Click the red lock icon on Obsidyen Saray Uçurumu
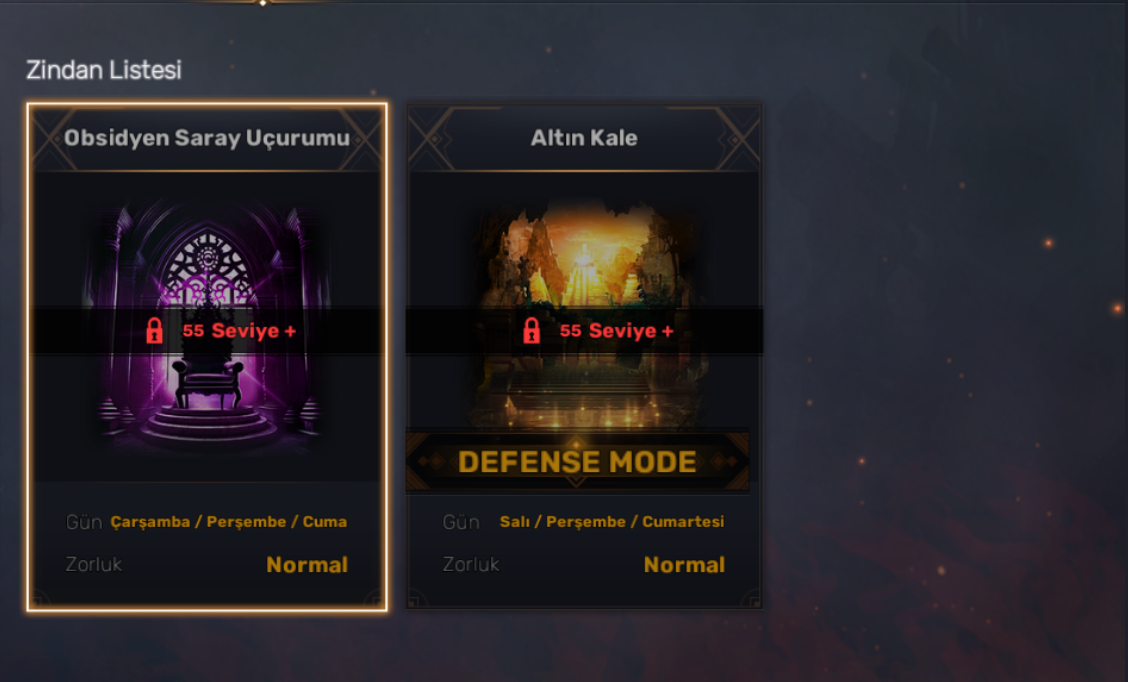Screen dimensions: 1128x682 [154, 331]
